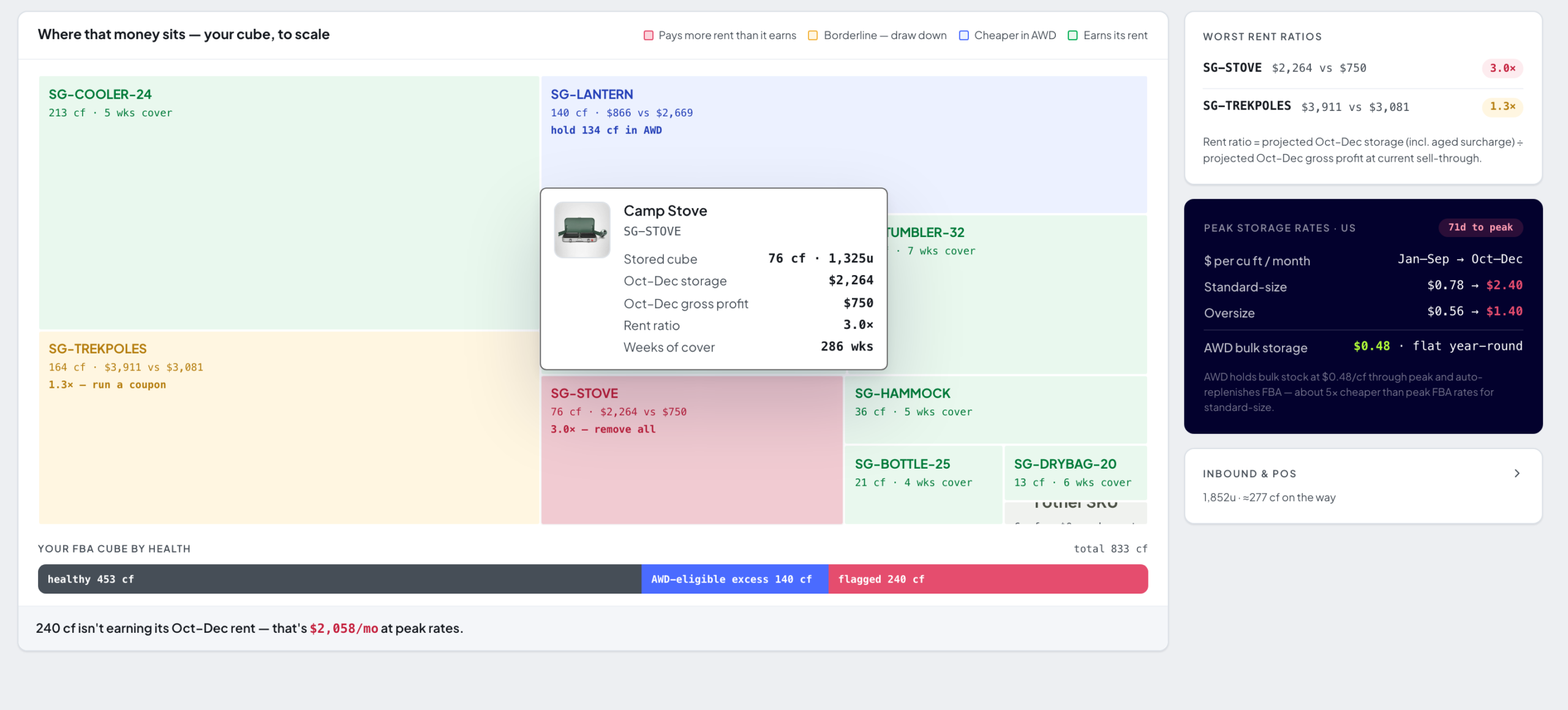The height and width of the screenshot is (710, 1568).
Task: Click '1.3× — run a coupon' recommendation
Action: pos(107,385)
